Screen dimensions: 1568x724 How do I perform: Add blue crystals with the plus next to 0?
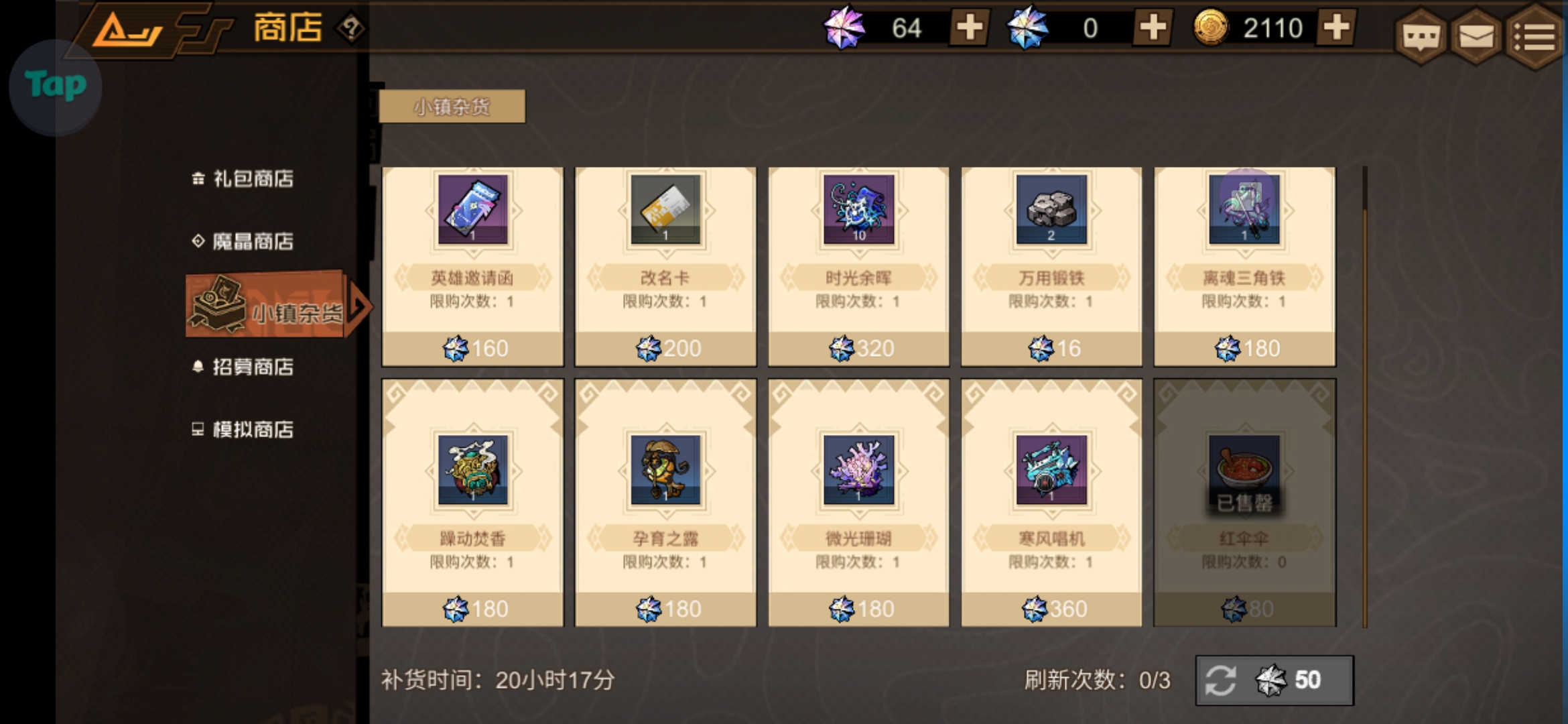[1152, 28]
